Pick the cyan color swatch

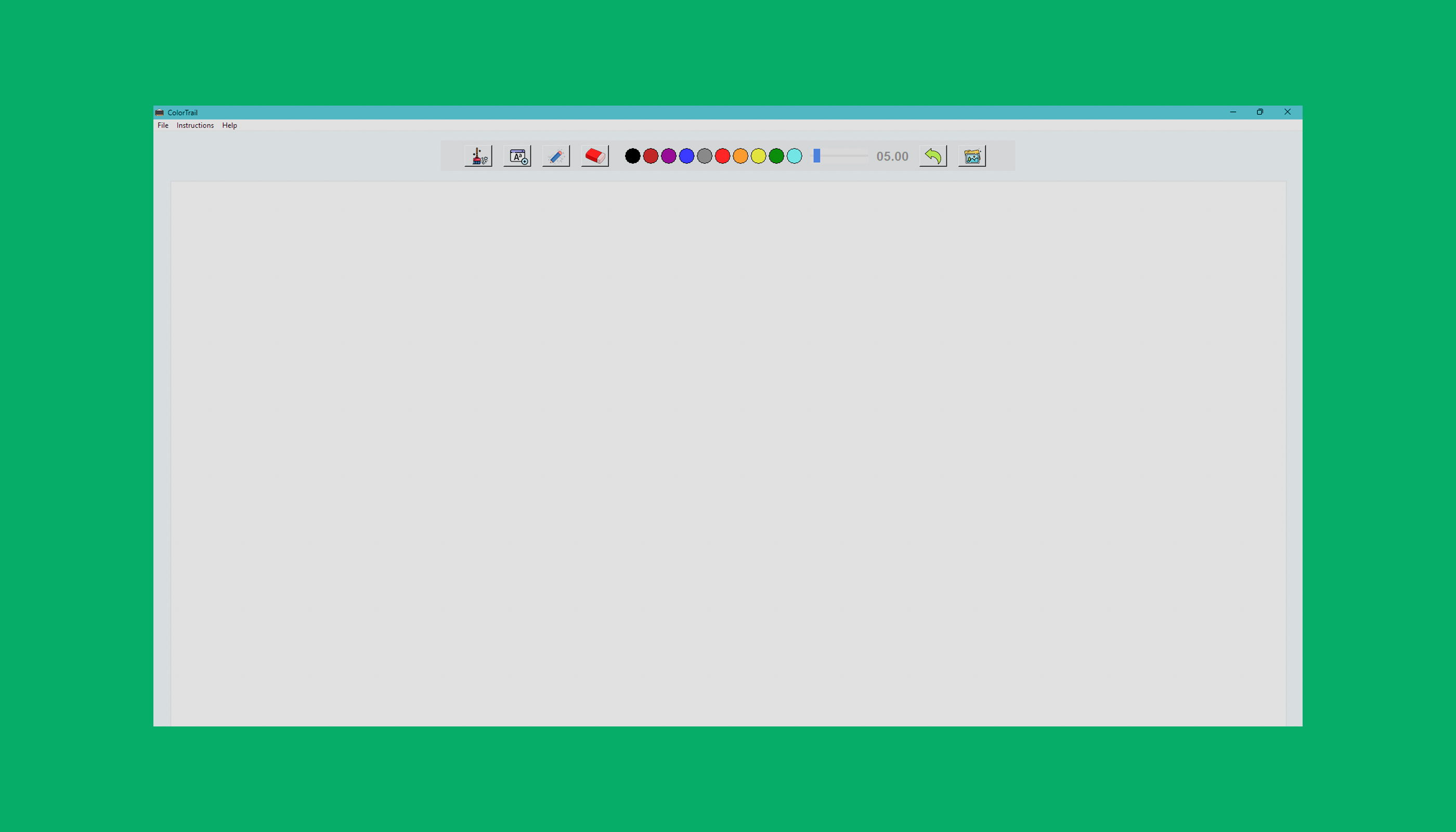coord(794,156)
